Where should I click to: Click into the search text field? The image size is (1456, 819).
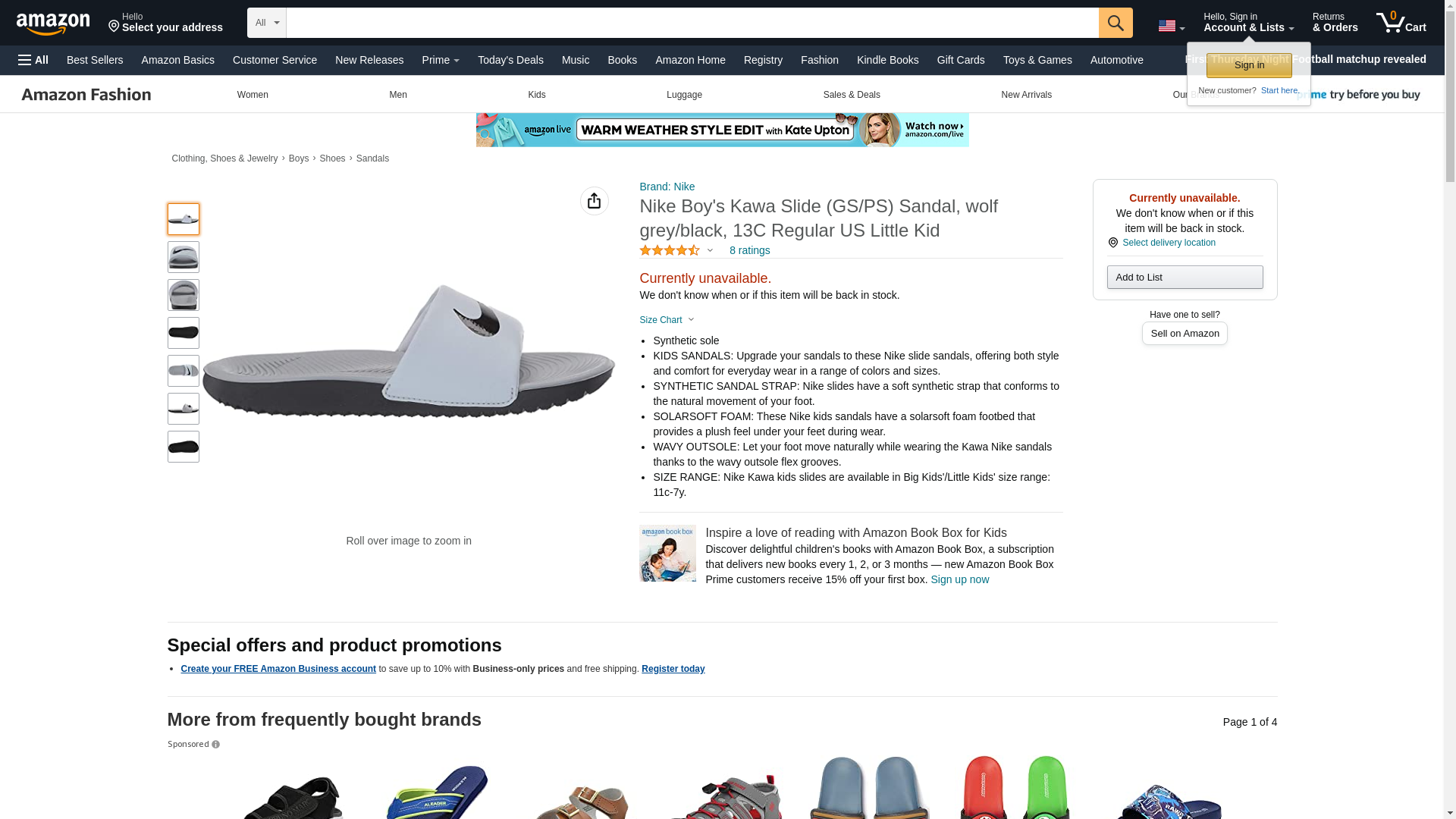[x=692, y=23]
